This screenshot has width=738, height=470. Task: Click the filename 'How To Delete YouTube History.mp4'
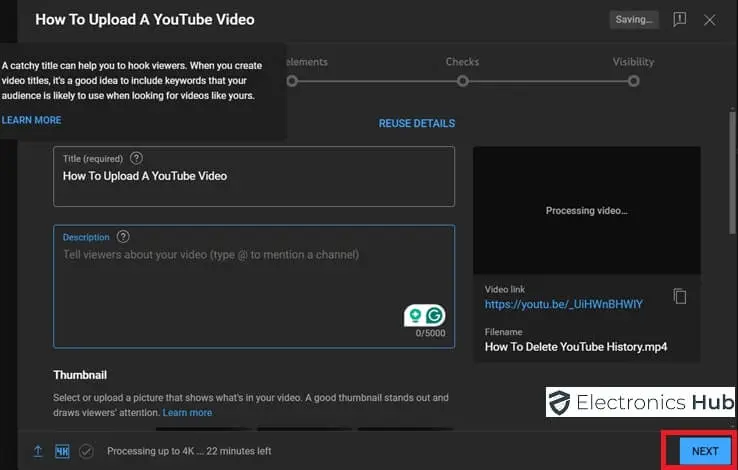click(576, 347)
